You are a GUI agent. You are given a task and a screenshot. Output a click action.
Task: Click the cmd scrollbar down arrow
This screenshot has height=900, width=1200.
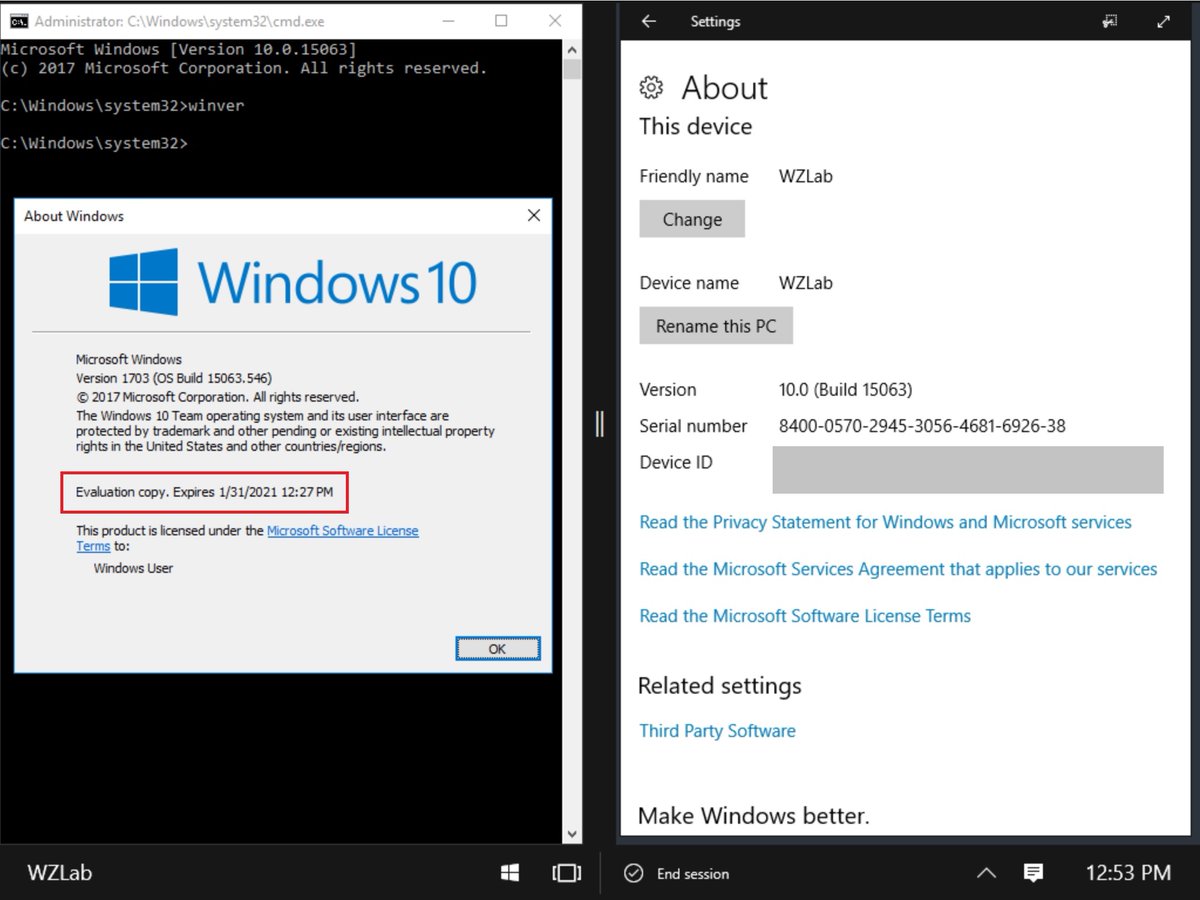[572, 832]
